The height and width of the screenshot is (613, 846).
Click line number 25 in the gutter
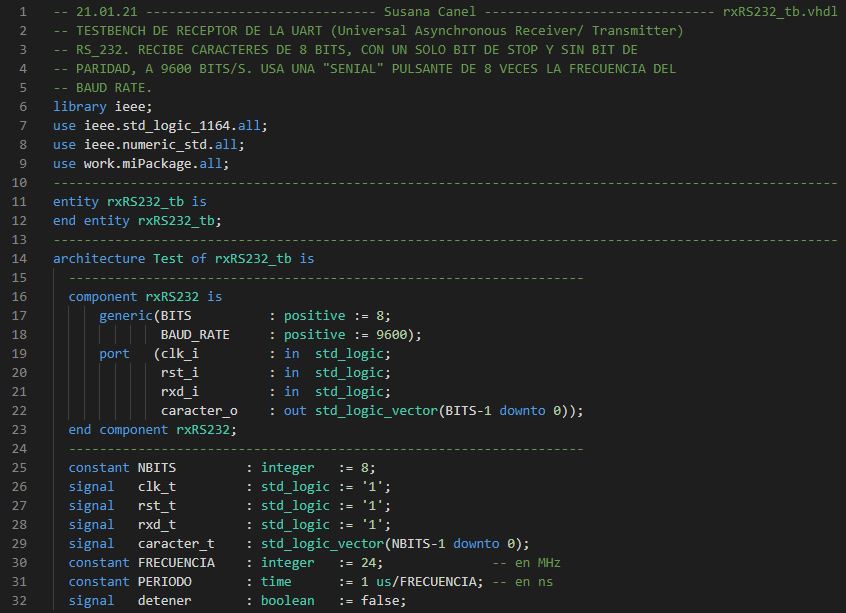tap(20, 467)
